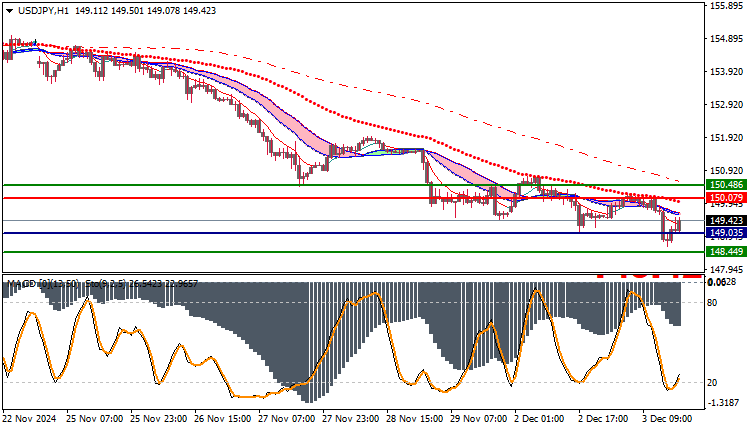Image resolution: width=750 pixels, height=430 pixels.
Task: Open the chart menu triangle beside USDJPY,H1
Action: tap(9, 11)
